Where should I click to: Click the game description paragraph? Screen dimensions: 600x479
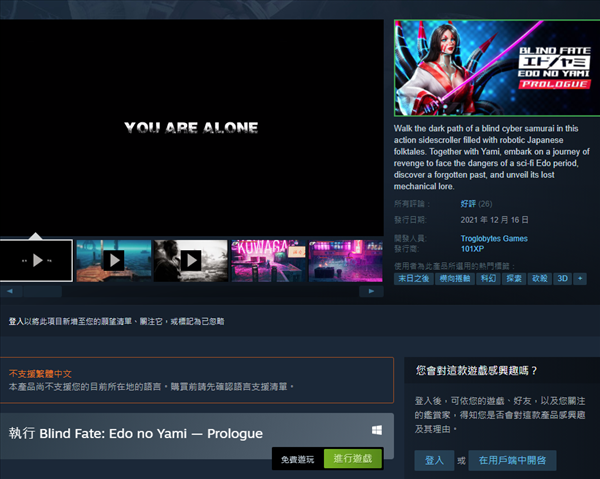[x=492, y=157]
